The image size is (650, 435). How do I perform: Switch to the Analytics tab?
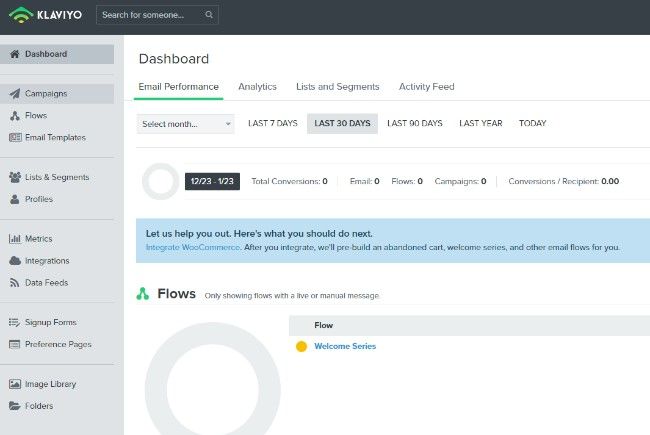257,87
